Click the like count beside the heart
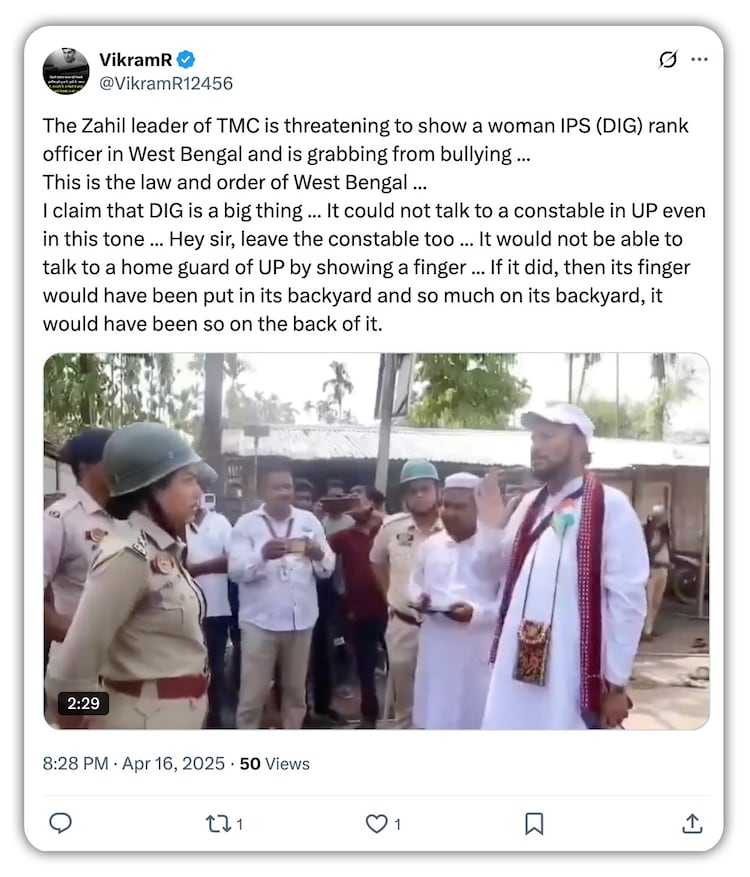The height and width of the screenshot is (877, 750). coord(397,825)
